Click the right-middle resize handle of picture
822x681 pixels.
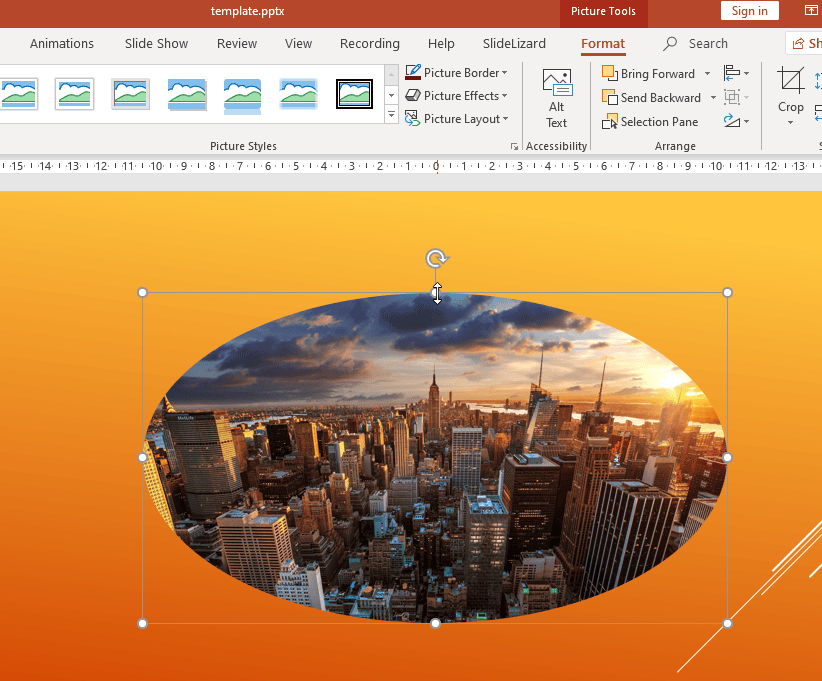727,458
